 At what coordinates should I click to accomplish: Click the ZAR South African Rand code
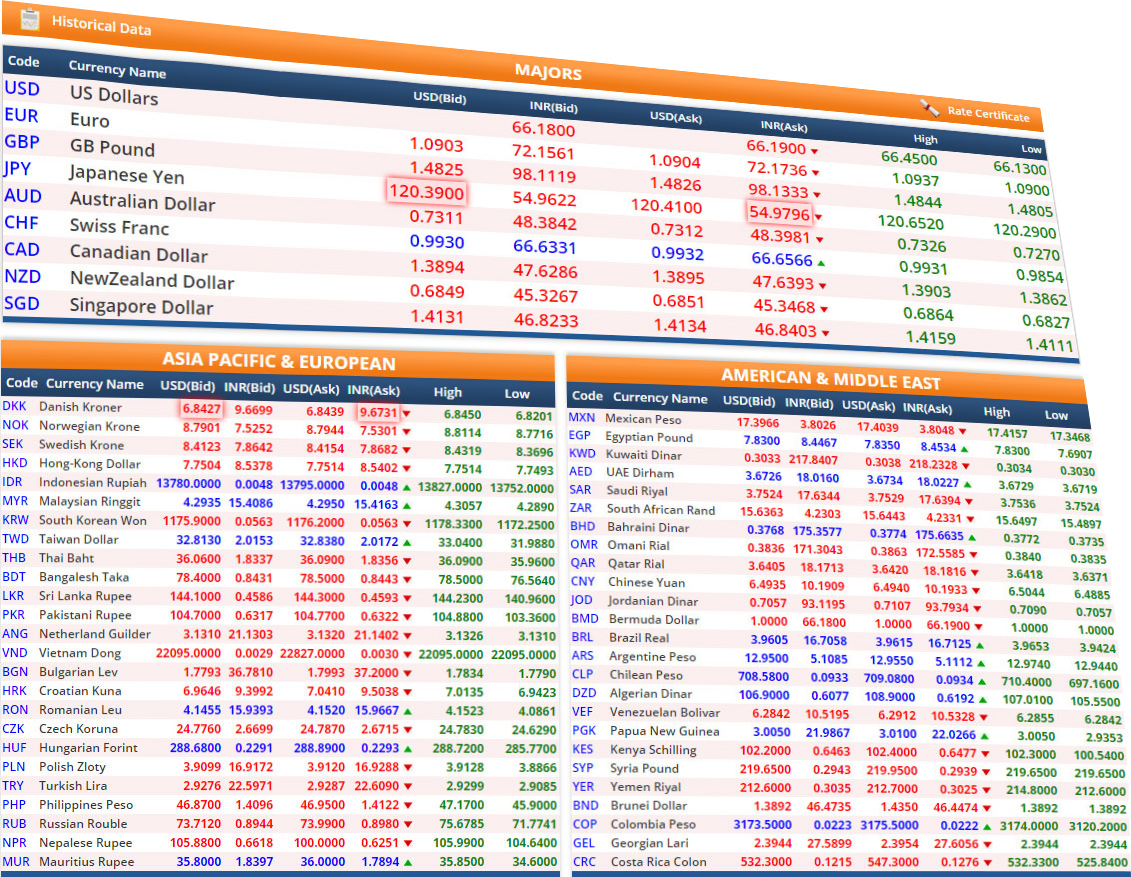(x=581, y=508)
